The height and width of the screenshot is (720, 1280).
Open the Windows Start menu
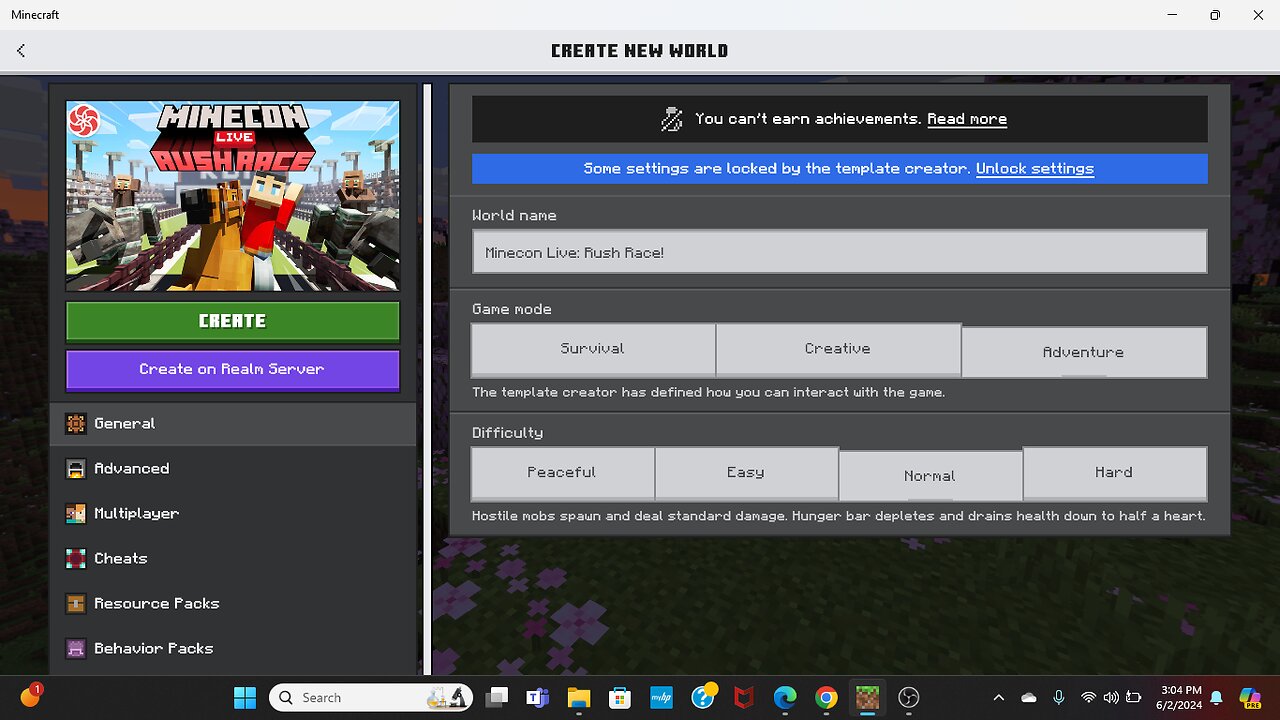click(x=244, y=697)
